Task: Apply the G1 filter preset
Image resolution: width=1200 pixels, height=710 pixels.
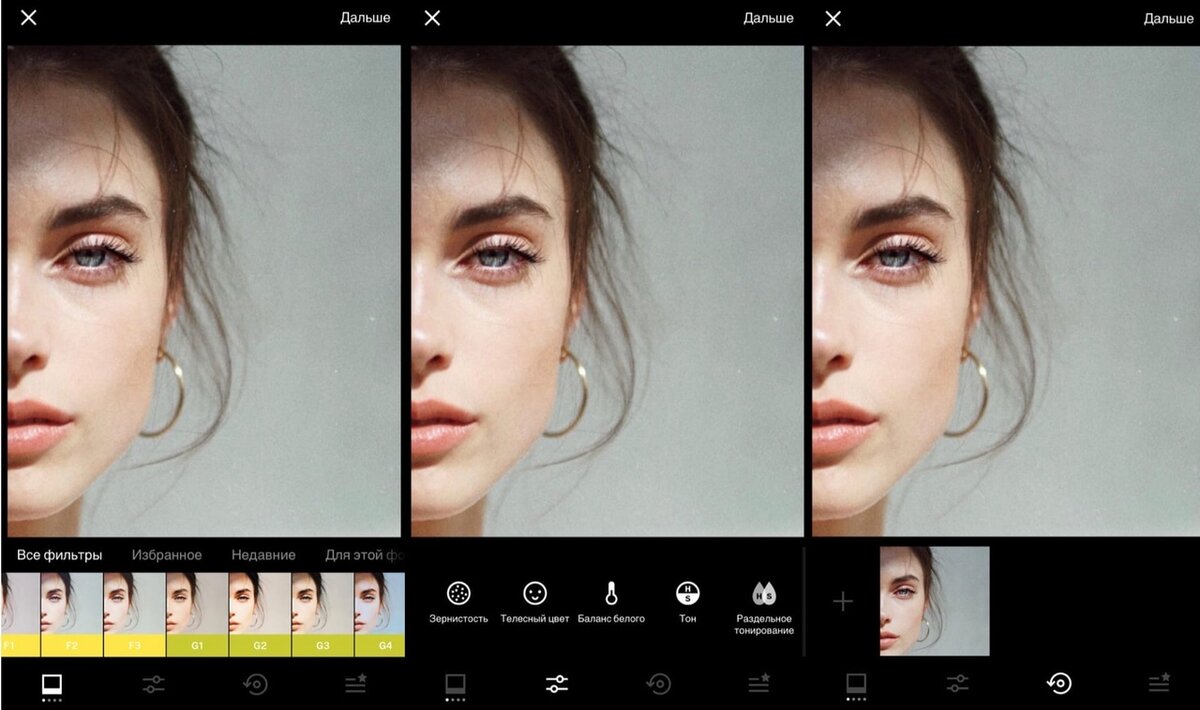Action: pos(197,614)
